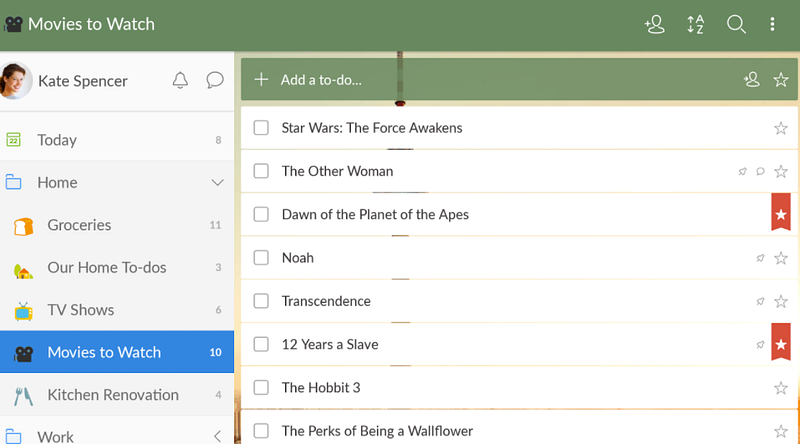The image size is (800, 444).
Task: Open notifications bell
Action: (x=180, y=80)
